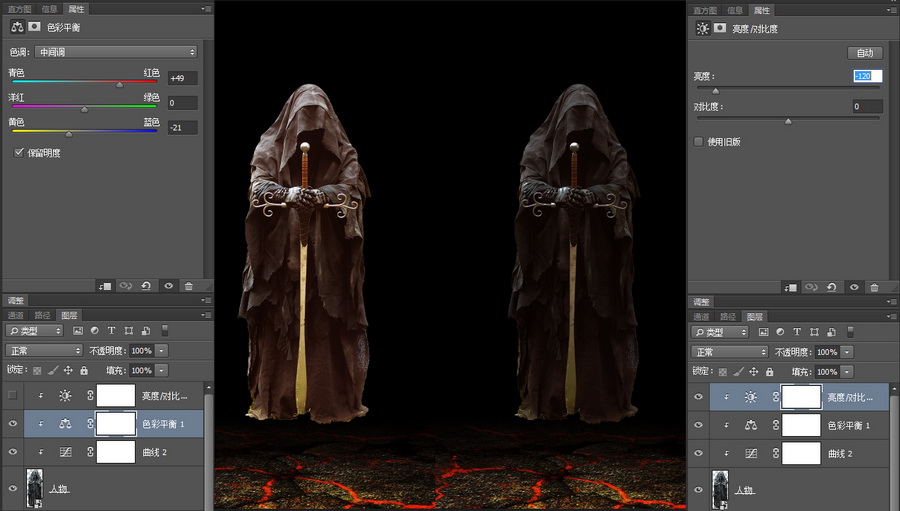
Task: Filter shape layers icon in left layers panel
Action: (129, 331)
